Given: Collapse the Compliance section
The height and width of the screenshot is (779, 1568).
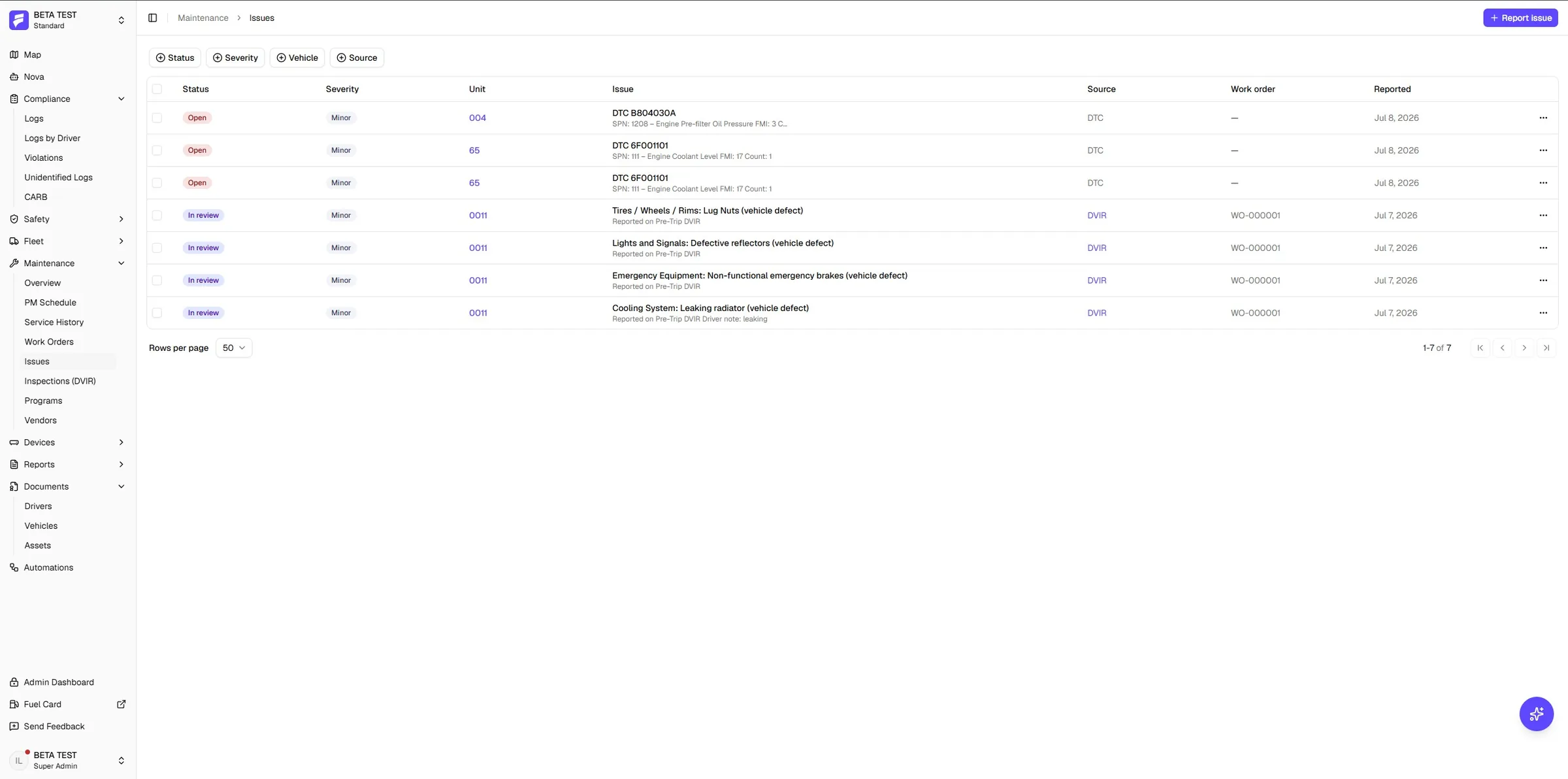Looking at the screenshot, I should tap(121, 99).
